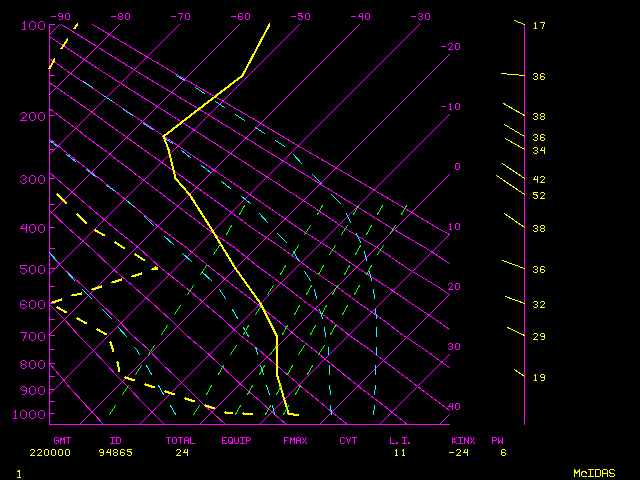Select the L.I. column header
The width and height of the screenshot is (640, 480).
coord(400,440)
